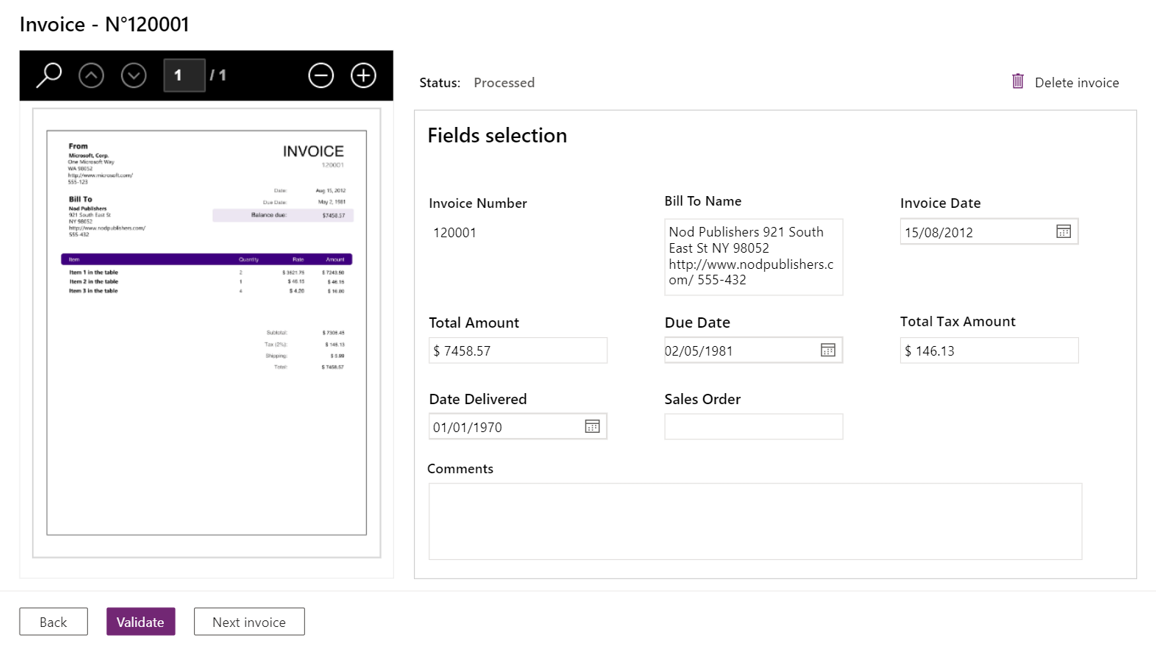This screenshot has width=1156, height=648.
Task: Click inside the Comments text area
Action: [x=755, y=521]
